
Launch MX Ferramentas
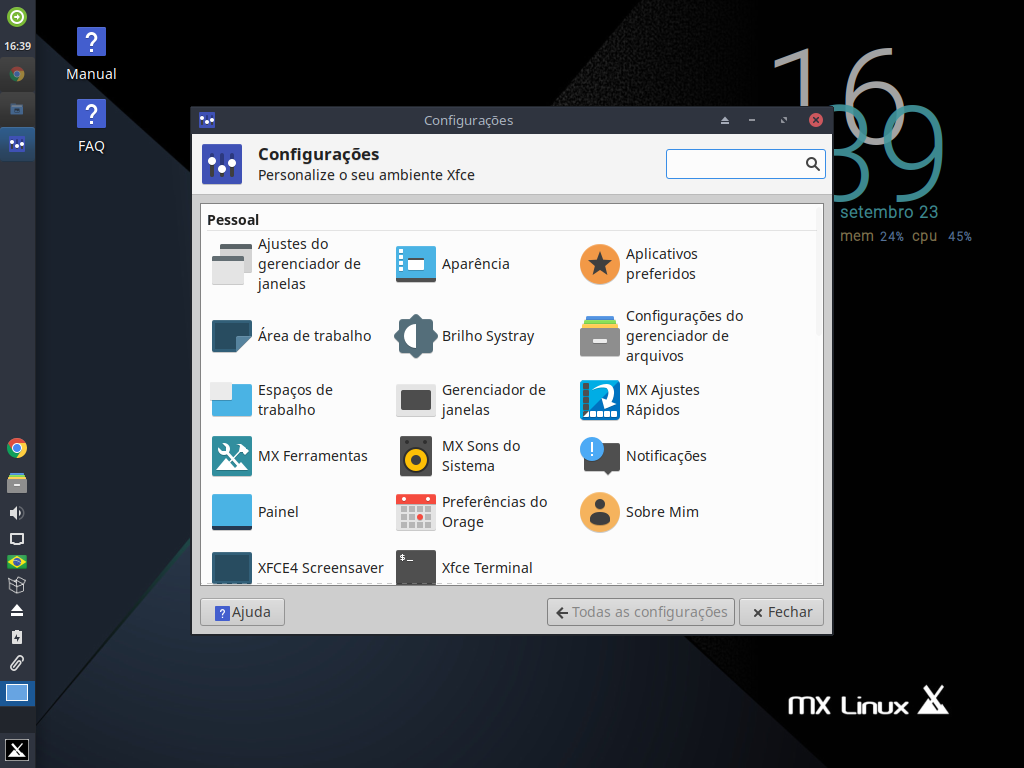coord(291,456)
